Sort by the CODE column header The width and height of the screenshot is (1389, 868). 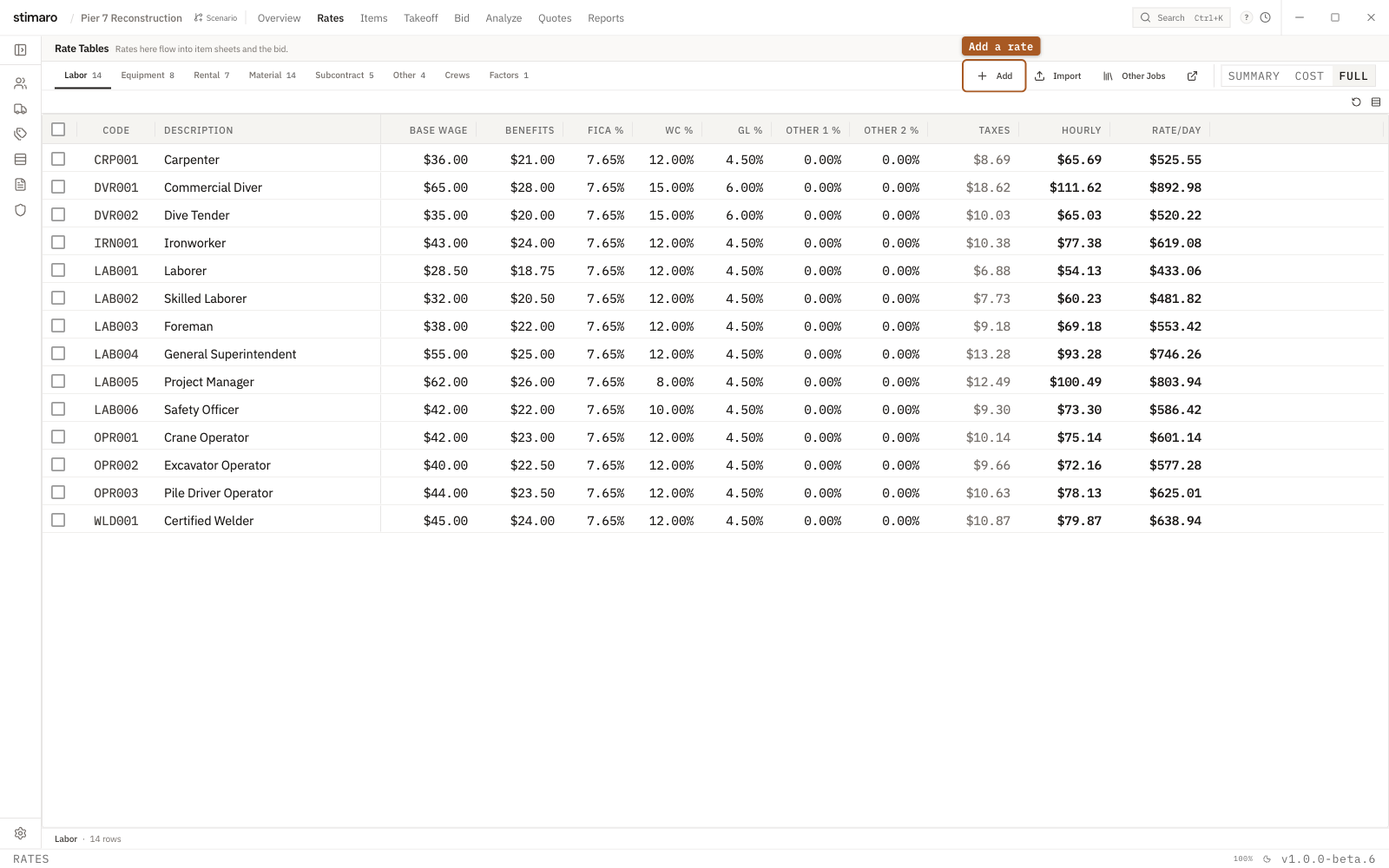pos(116,130)
